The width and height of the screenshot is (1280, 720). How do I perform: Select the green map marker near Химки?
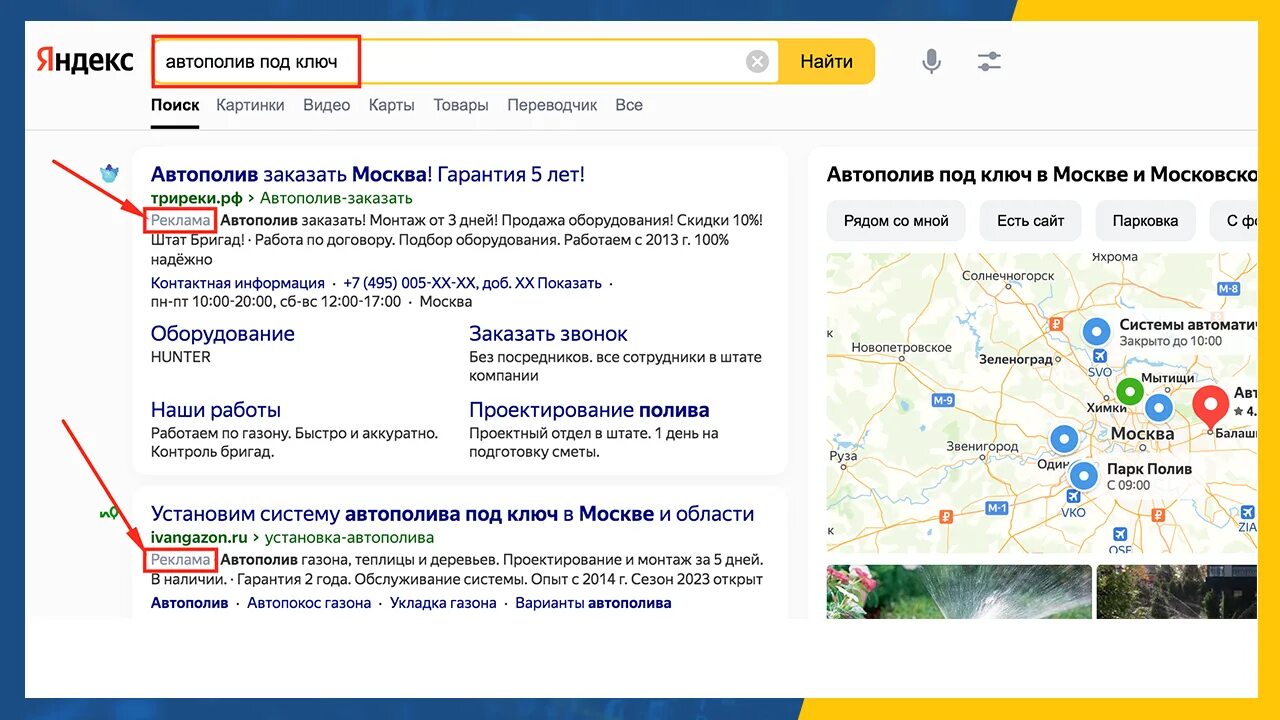pyautogui.click(x=1130, y=392)
